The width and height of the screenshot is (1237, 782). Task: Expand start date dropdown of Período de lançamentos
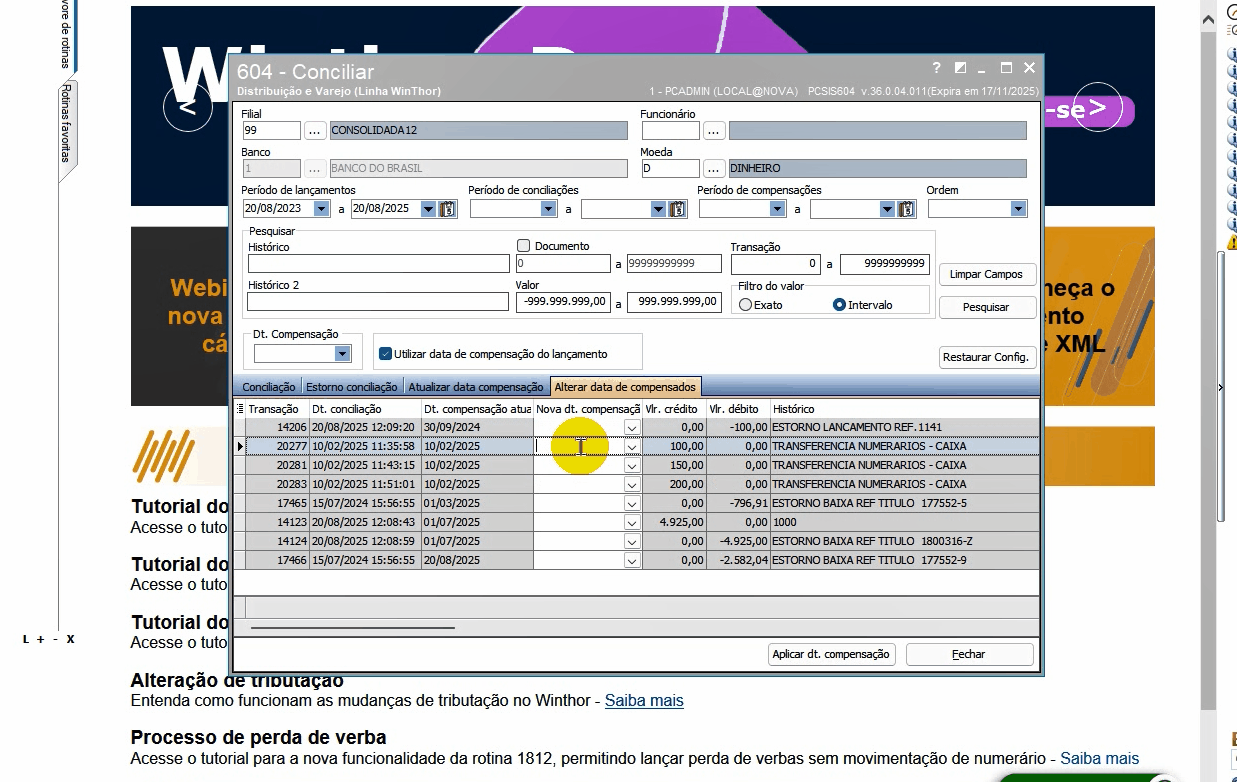click(321, 209)
